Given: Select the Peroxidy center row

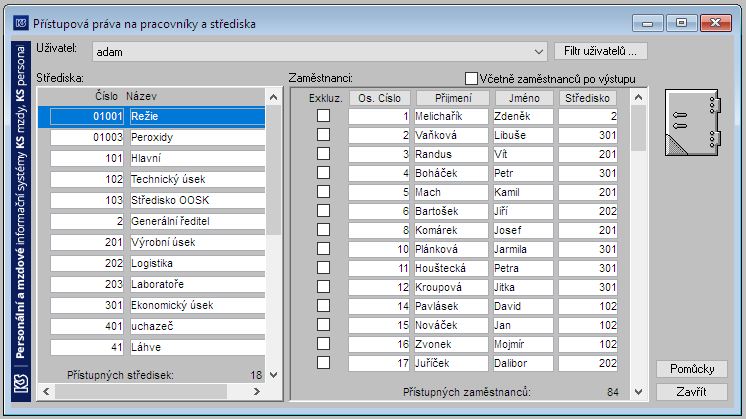Looking at the screenshot, I should point(157,137).
